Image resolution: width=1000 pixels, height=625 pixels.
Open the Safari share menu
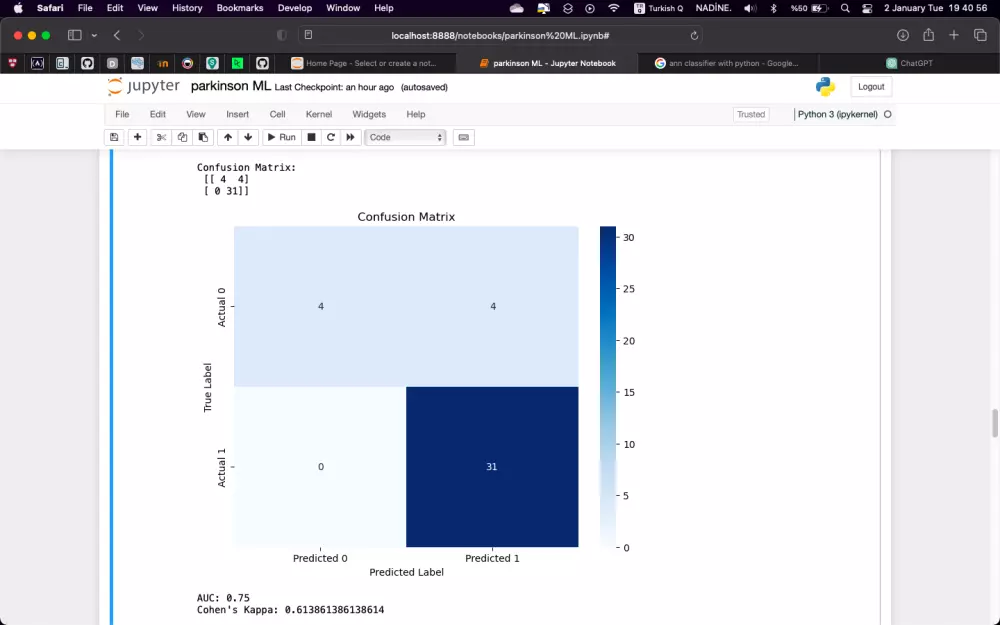[928, 35]
